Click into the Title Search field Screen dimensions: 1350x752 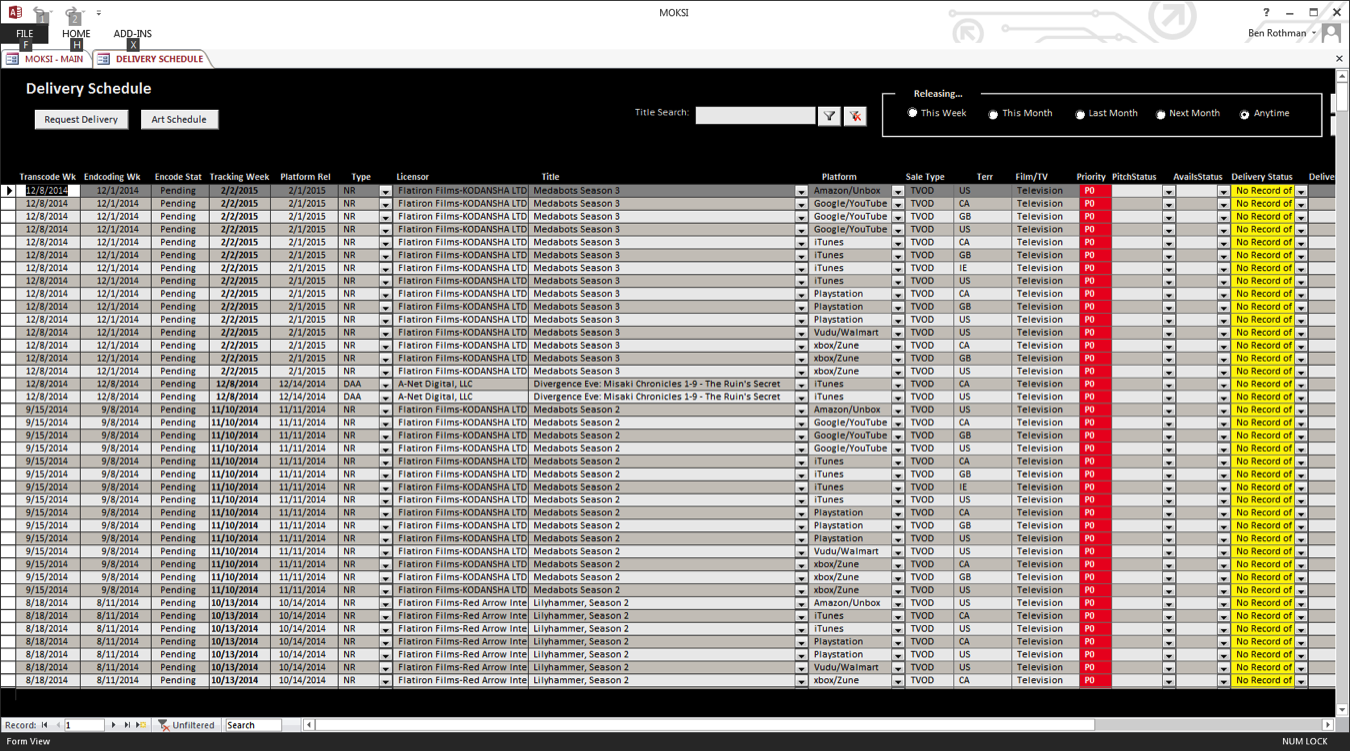click(x=755, y=115)
